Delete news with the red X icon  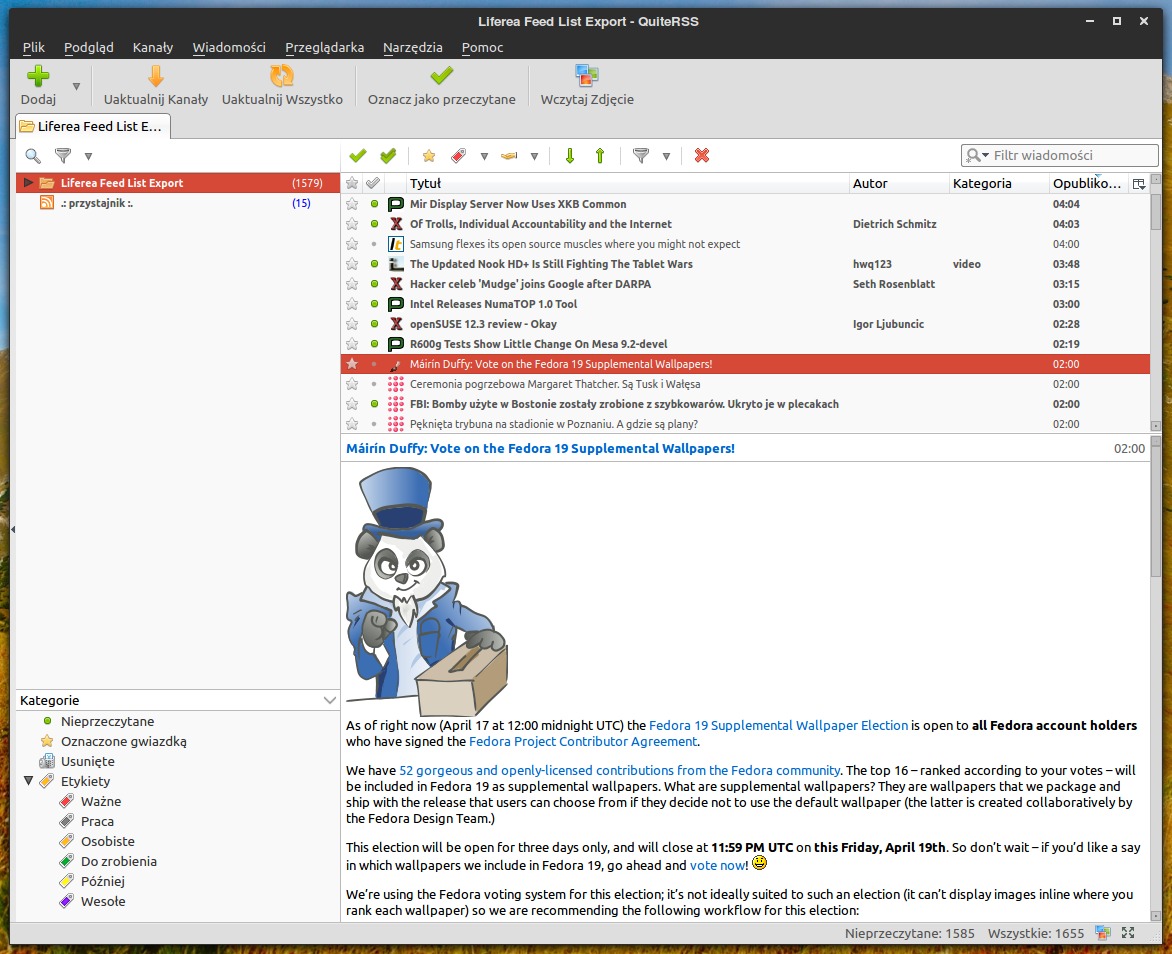701,156
